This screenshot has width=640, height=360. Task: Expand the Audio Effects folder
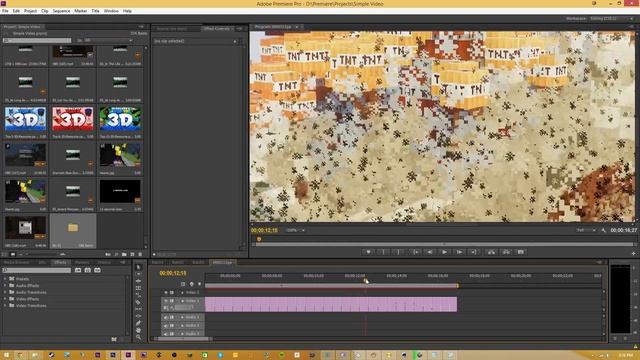coord(5,285)
